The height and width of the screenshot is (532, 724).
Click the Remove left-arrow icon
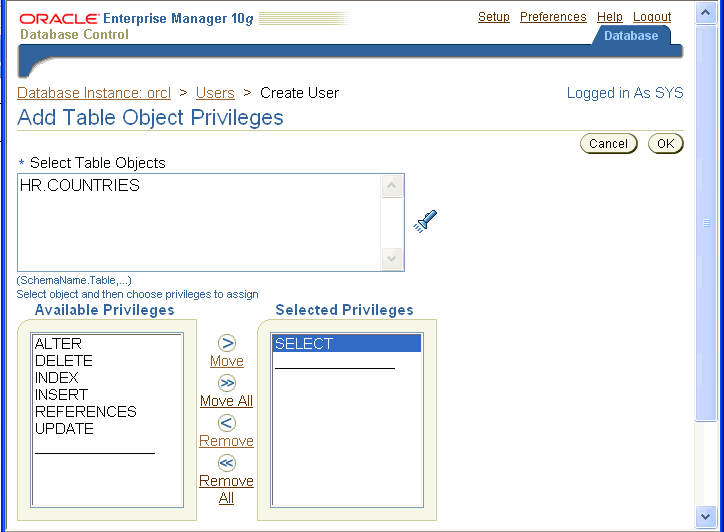pos(227,423)
